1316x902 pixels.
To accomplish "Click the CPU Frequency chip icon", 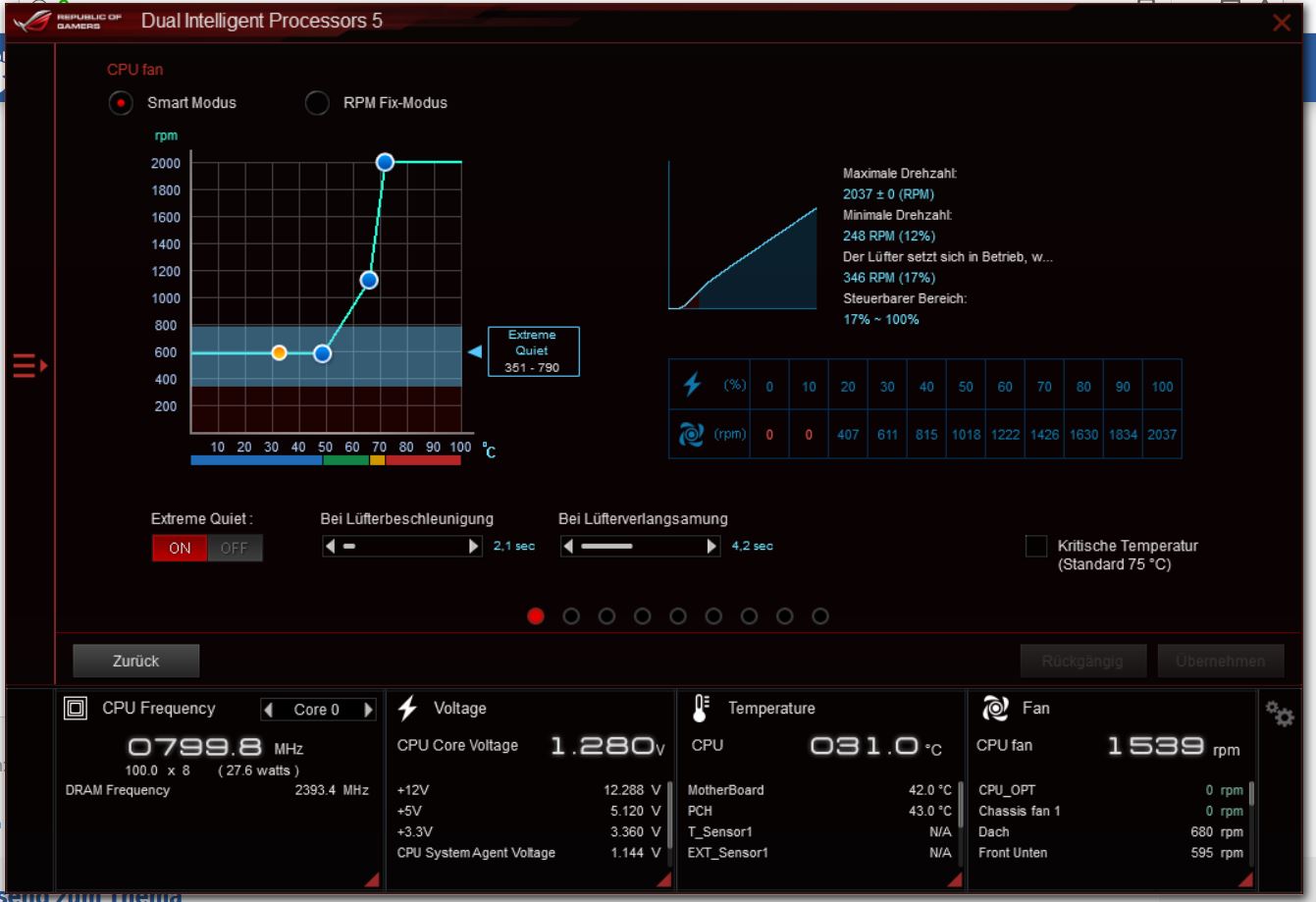I will pos(76,709).
